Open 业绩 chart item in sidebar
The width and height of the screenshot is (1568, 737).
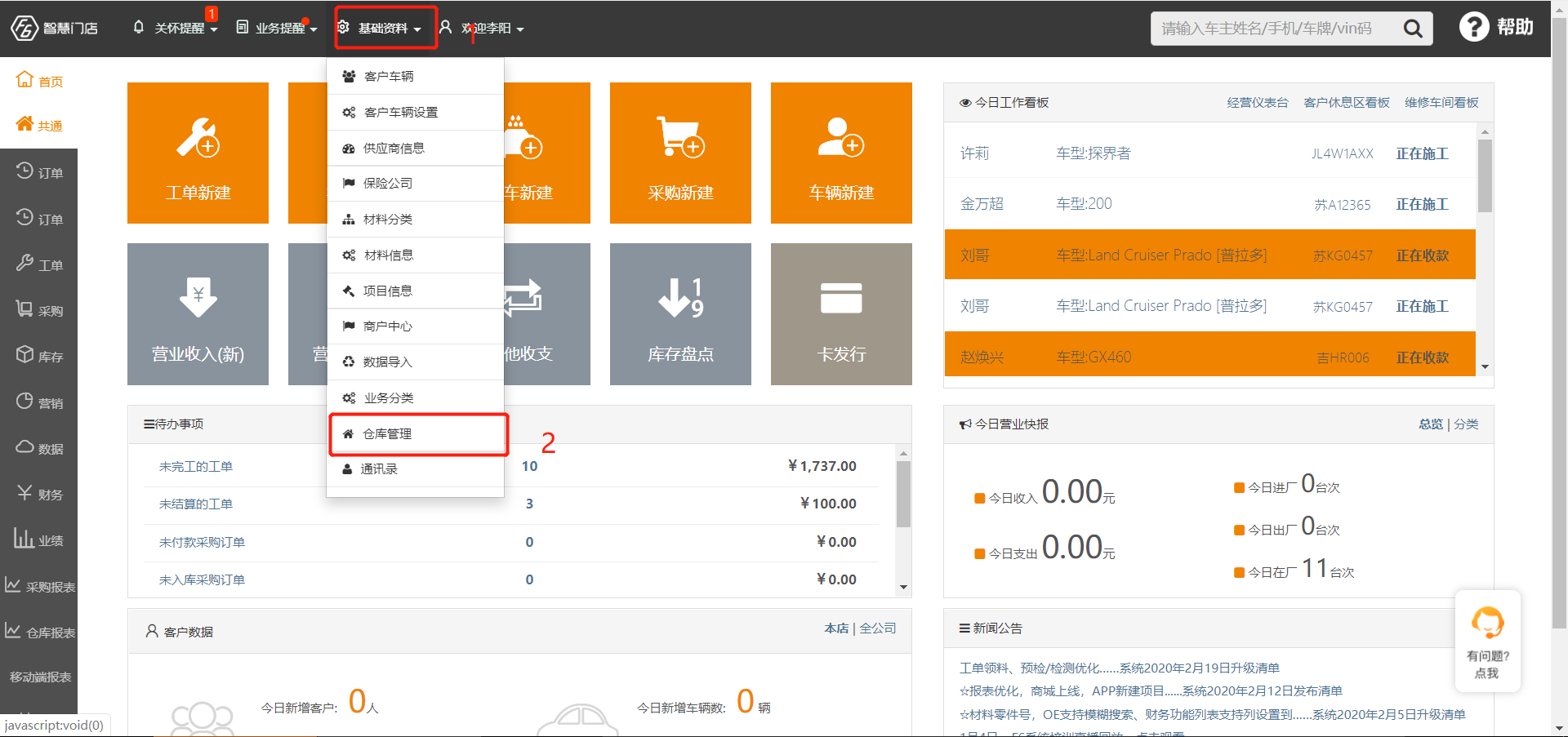39,539
